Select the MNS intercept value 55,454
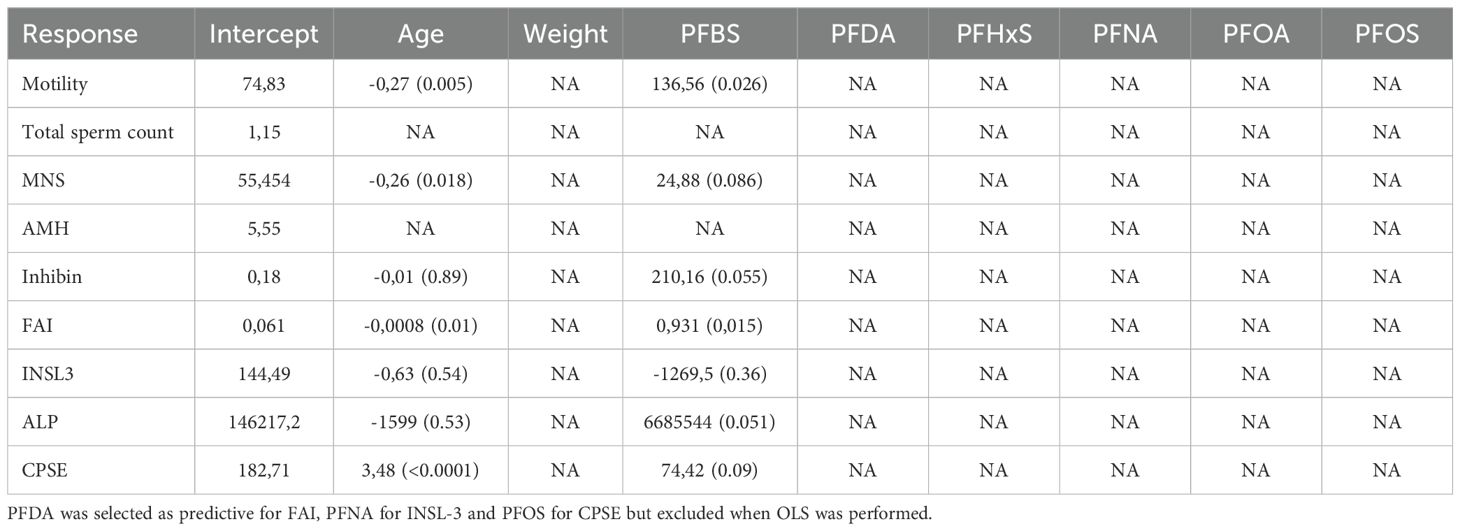 tap(263, 180)
